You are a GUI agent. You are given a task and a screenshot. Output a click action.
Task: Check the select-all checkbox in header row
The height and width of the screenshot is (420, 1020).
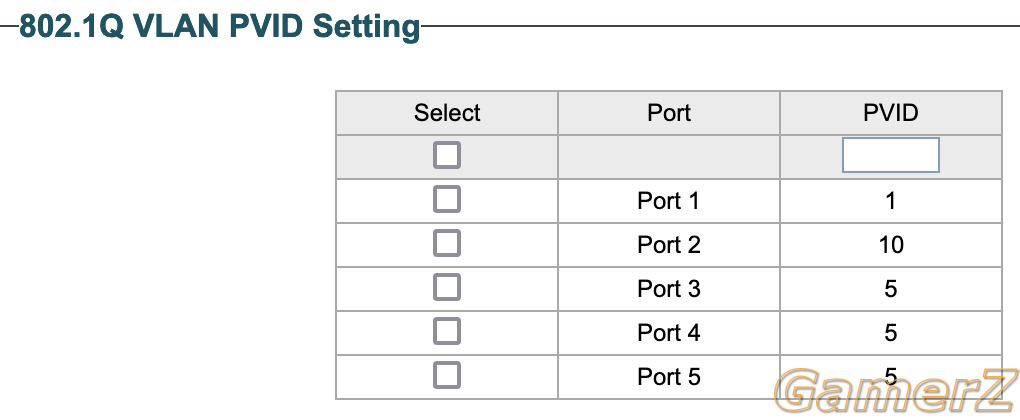pos(447,155)
